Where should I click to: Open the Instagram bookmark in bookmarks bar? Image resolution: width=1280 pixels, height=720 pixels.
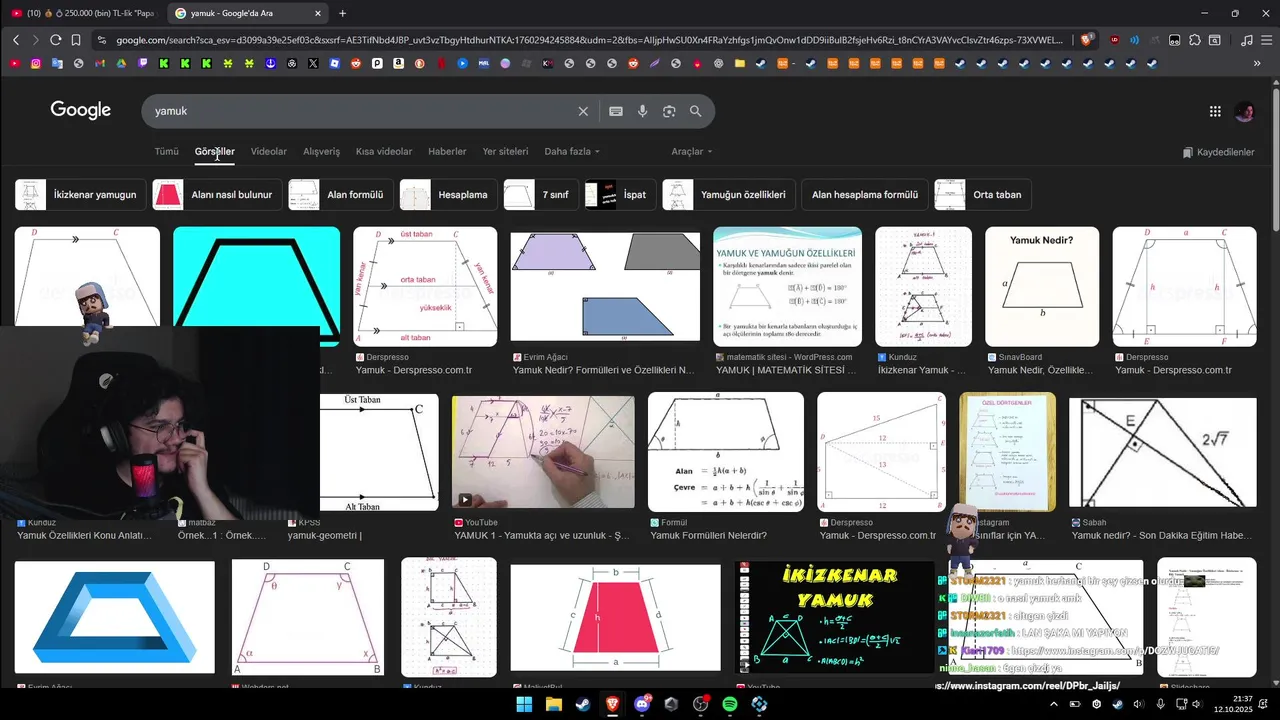36,63
